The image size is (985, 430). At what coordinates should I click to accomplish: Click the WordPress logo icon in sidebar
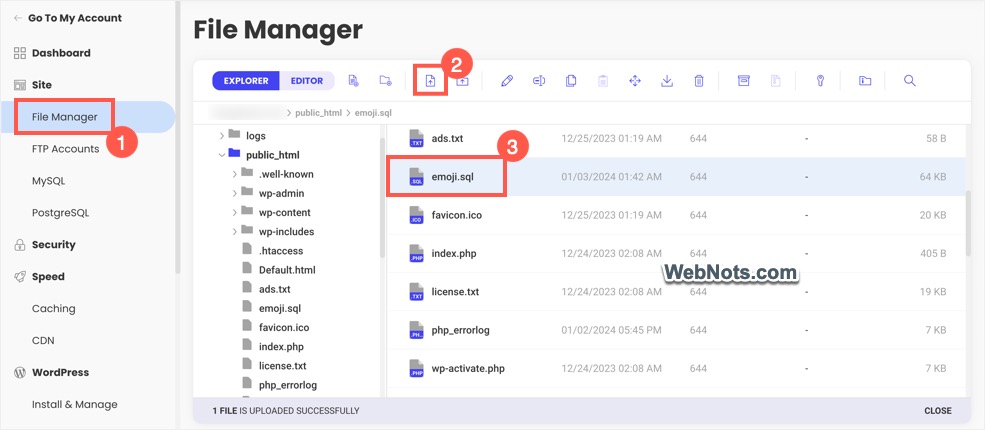point(20,372)
